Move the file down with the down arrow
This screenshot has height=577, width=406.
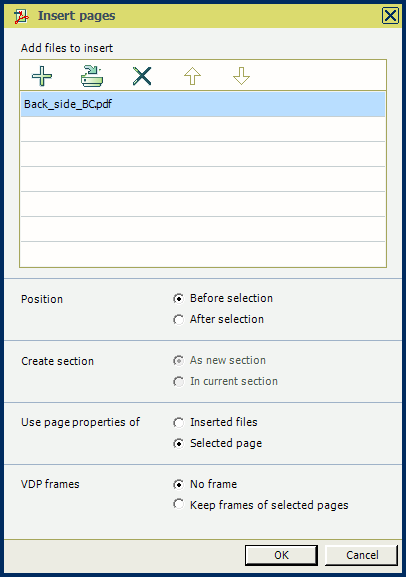(241, 76)
